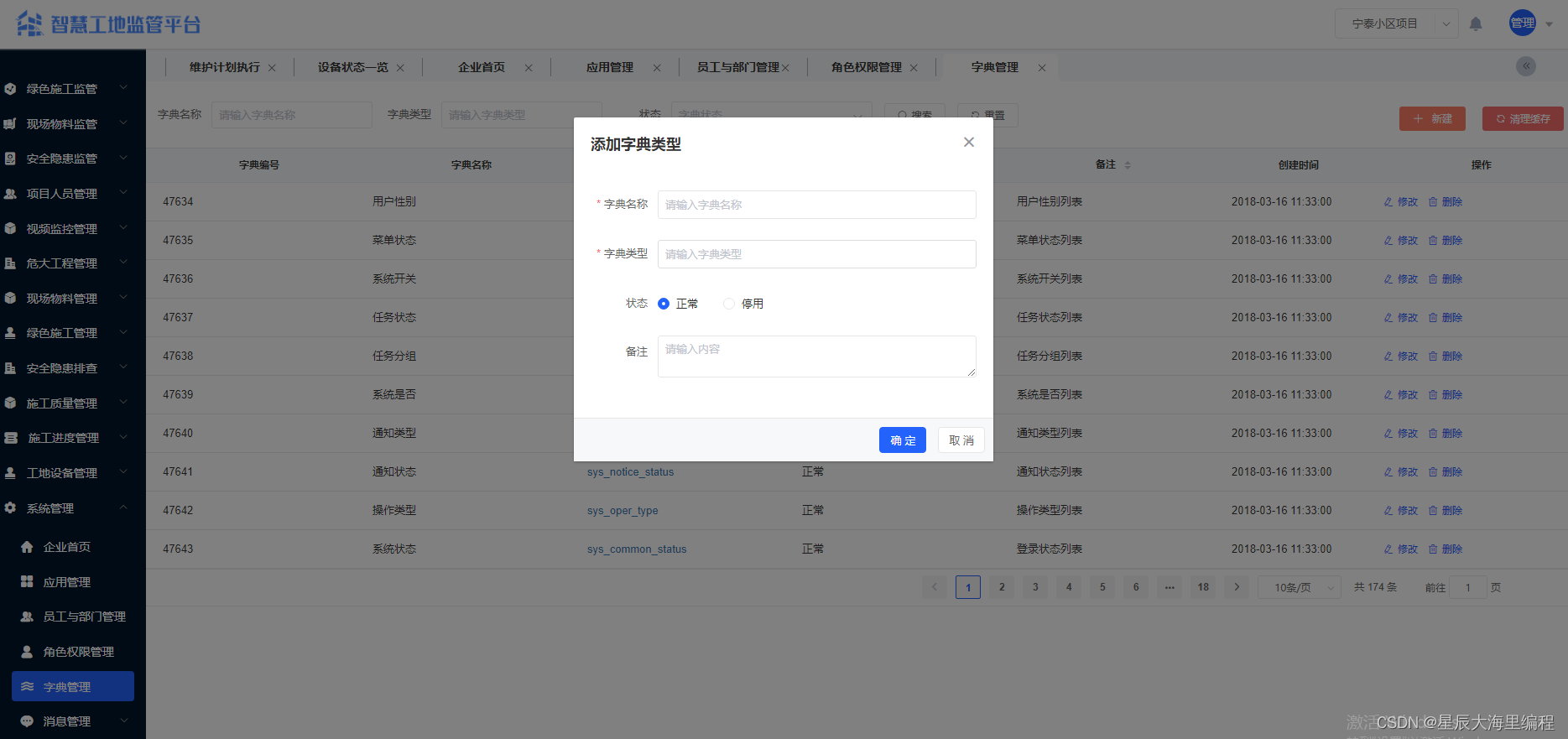Close the 设备状态一览 tab
Viewport: 1568px width, 739px height.
pos(400,68)
